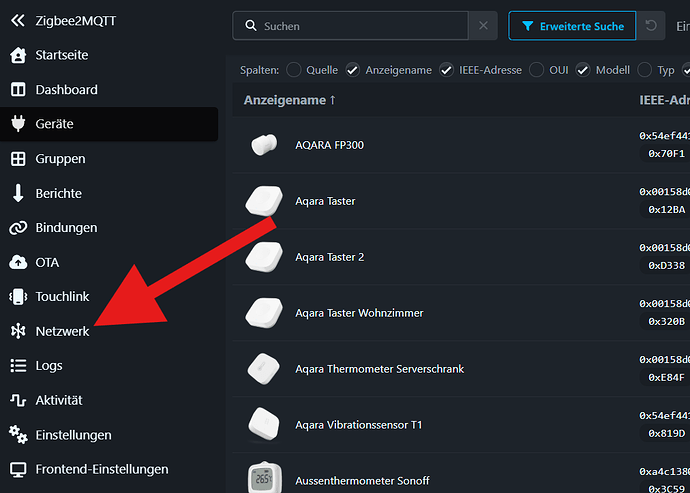Image resolution: width=690 pixels, height=493 pixels.
Task: Select the Einstellungen gears icon
Action: [18, 435]
